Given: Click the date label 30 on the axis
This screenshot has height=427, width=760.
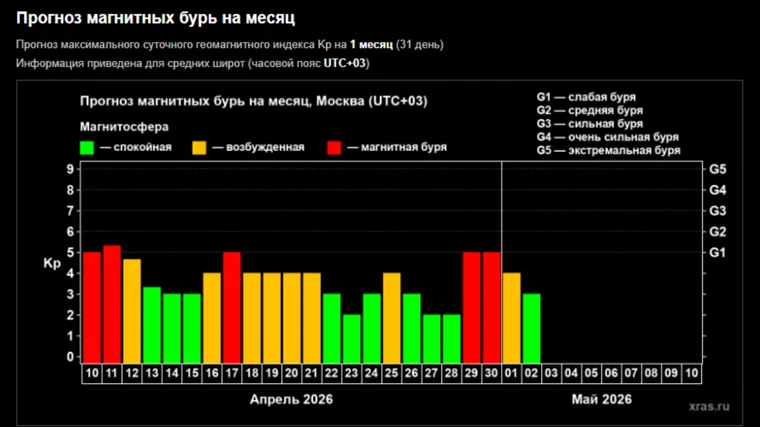Looking at the screenshot, I should (492, 373).
